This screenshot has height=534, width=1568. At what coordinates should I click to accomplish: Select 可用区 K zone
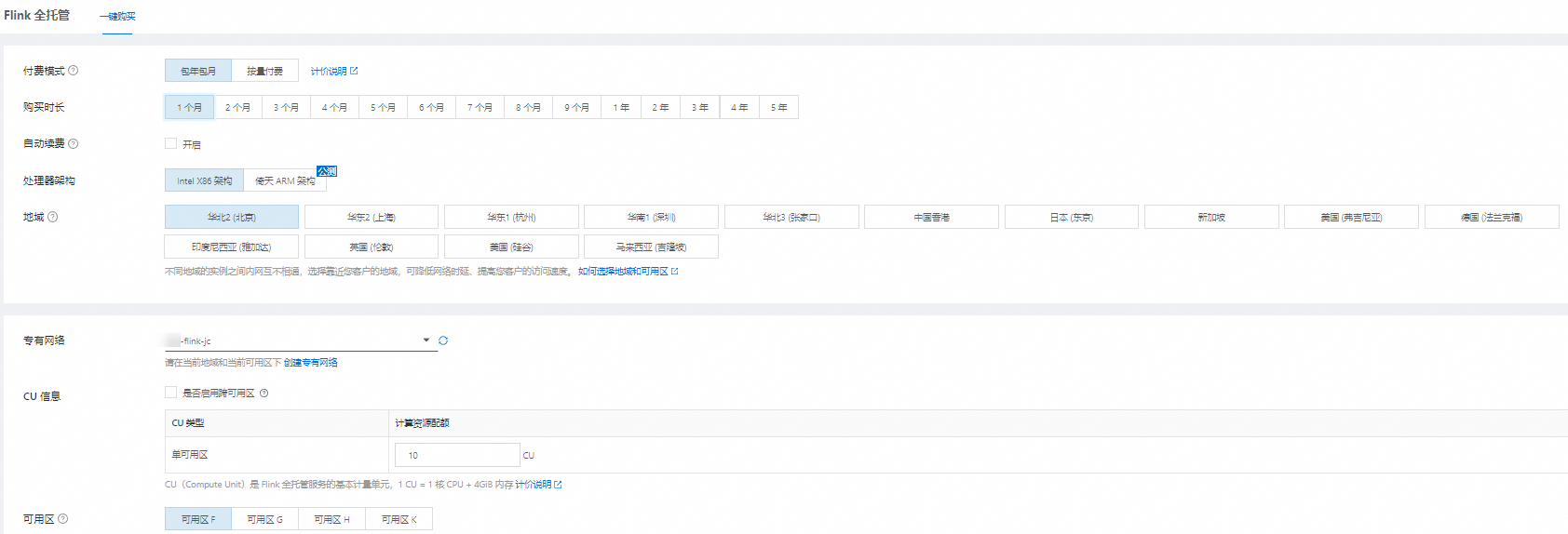point(399,519)
